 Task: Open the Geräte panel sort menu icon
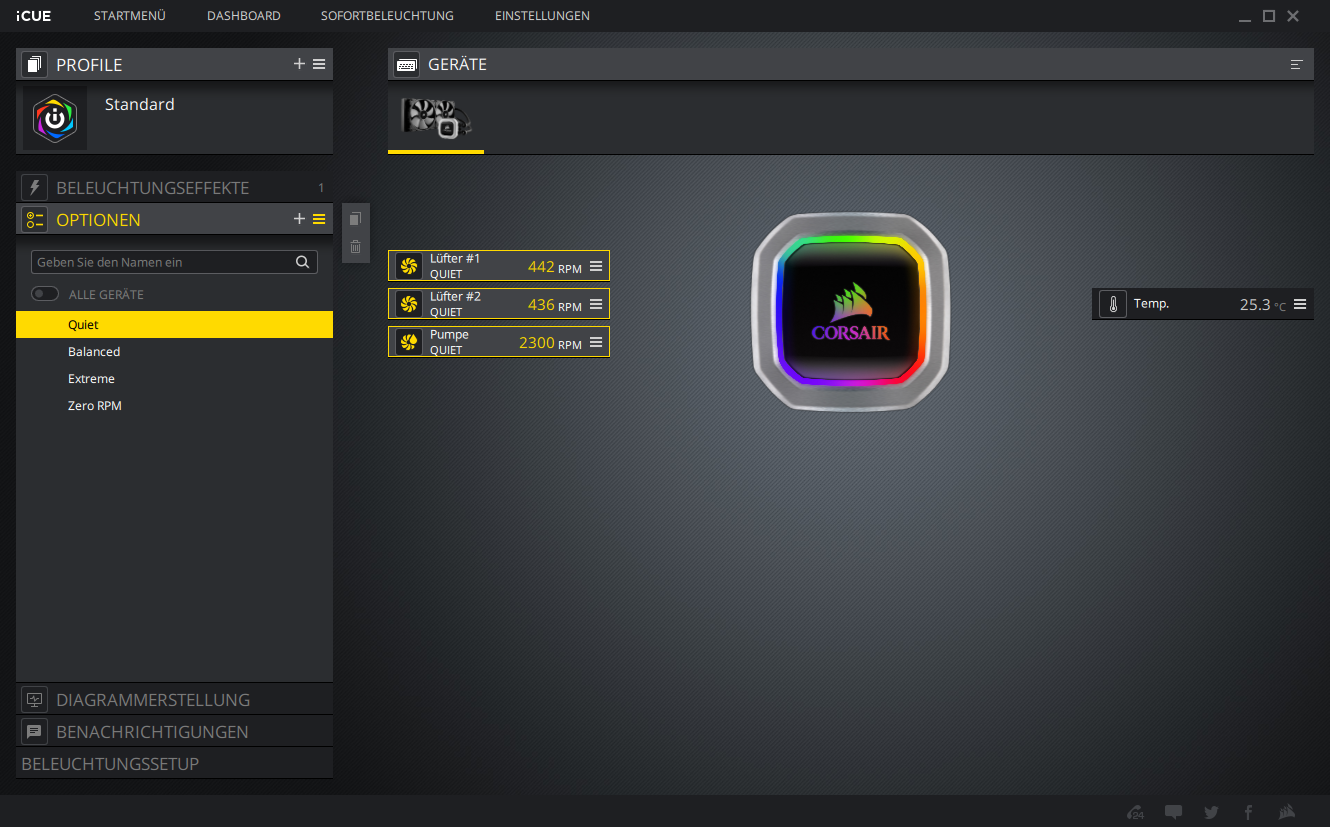[x=1297, y=64]
